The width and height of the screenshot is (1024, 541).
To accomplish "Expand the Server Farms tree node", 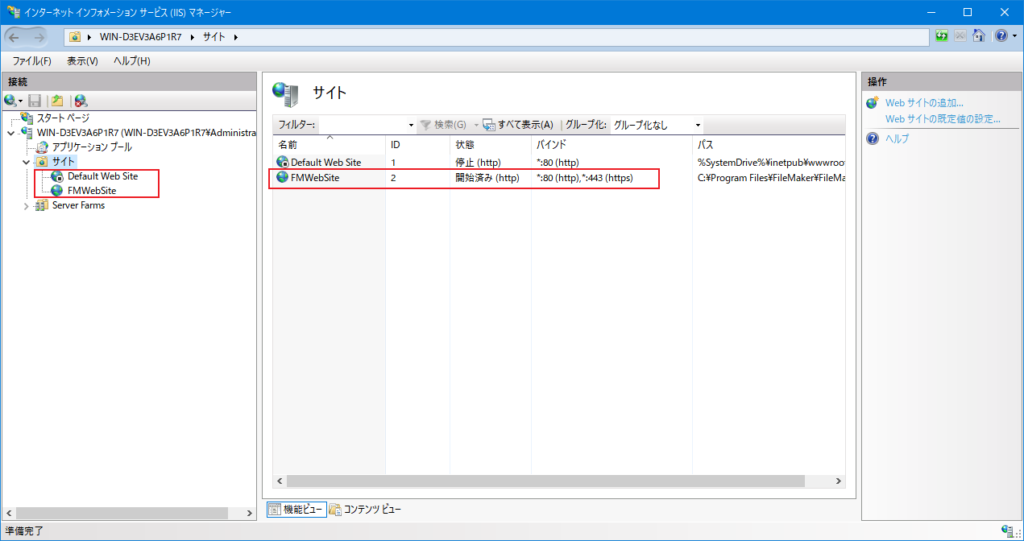I will tap(27, 205).
